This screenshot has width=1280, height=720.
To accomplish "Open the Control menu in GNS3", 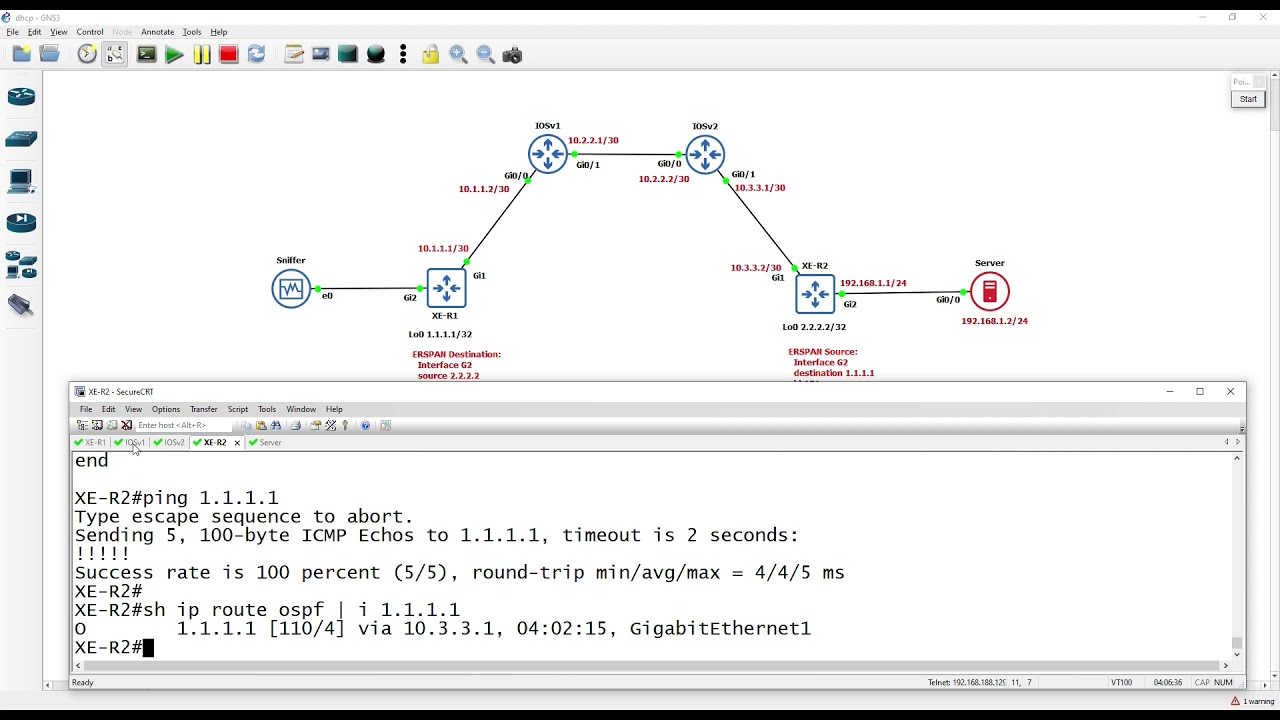I will coord(90,32).
